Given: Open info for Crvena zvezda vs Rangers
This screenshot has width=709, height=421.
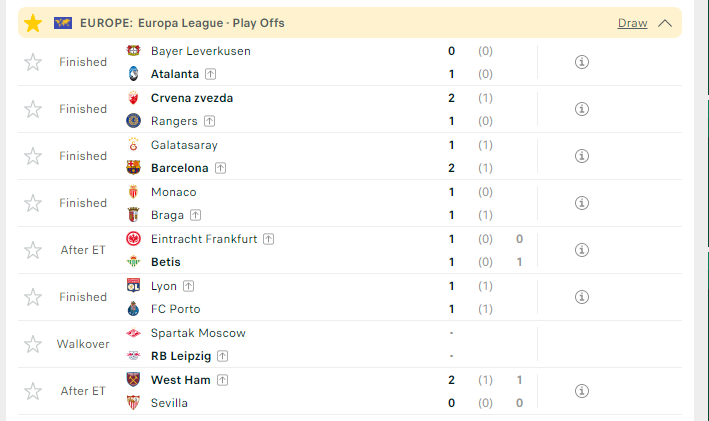Looking at the screenshot, I should (x=581, y=109).
